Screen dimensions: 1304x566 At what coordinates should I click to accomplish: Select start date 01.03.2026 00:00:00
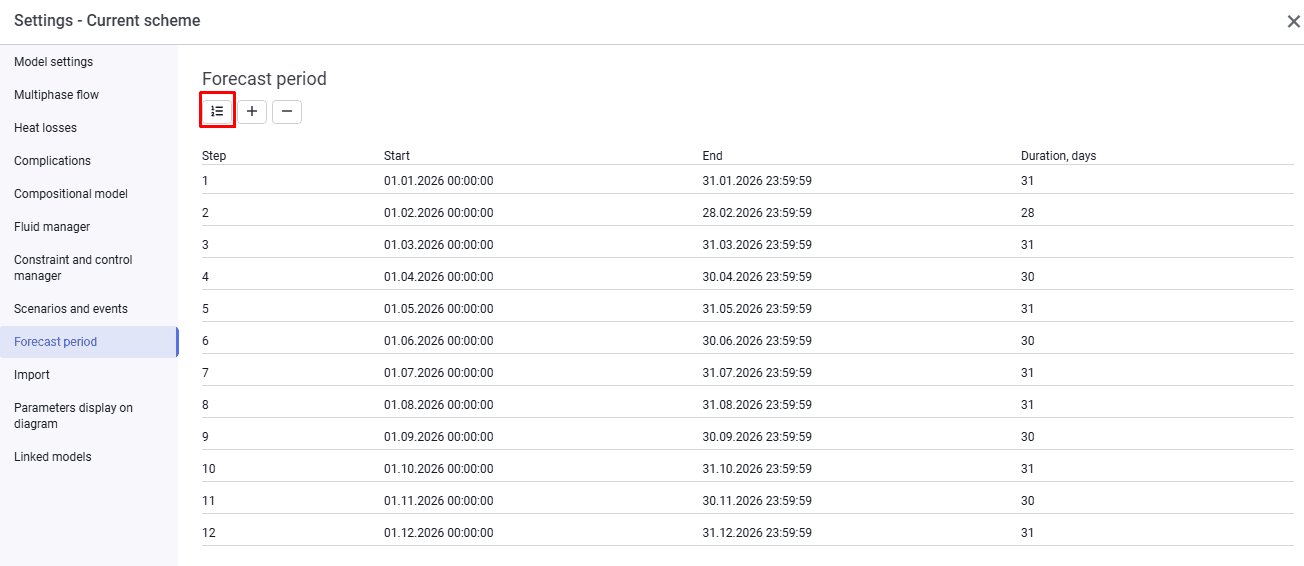(x=439, y=245)
